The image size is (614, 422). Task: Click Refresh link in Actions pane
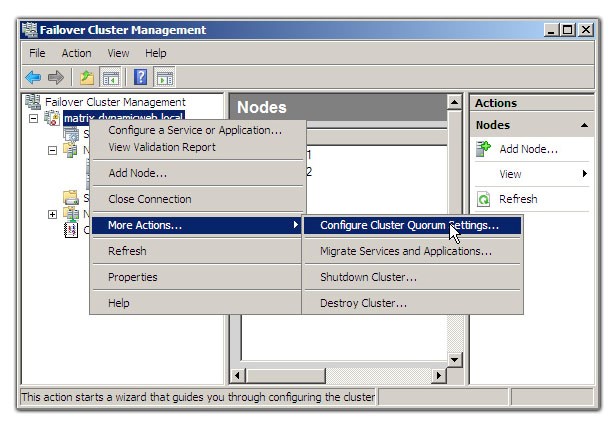click(518, 199)
